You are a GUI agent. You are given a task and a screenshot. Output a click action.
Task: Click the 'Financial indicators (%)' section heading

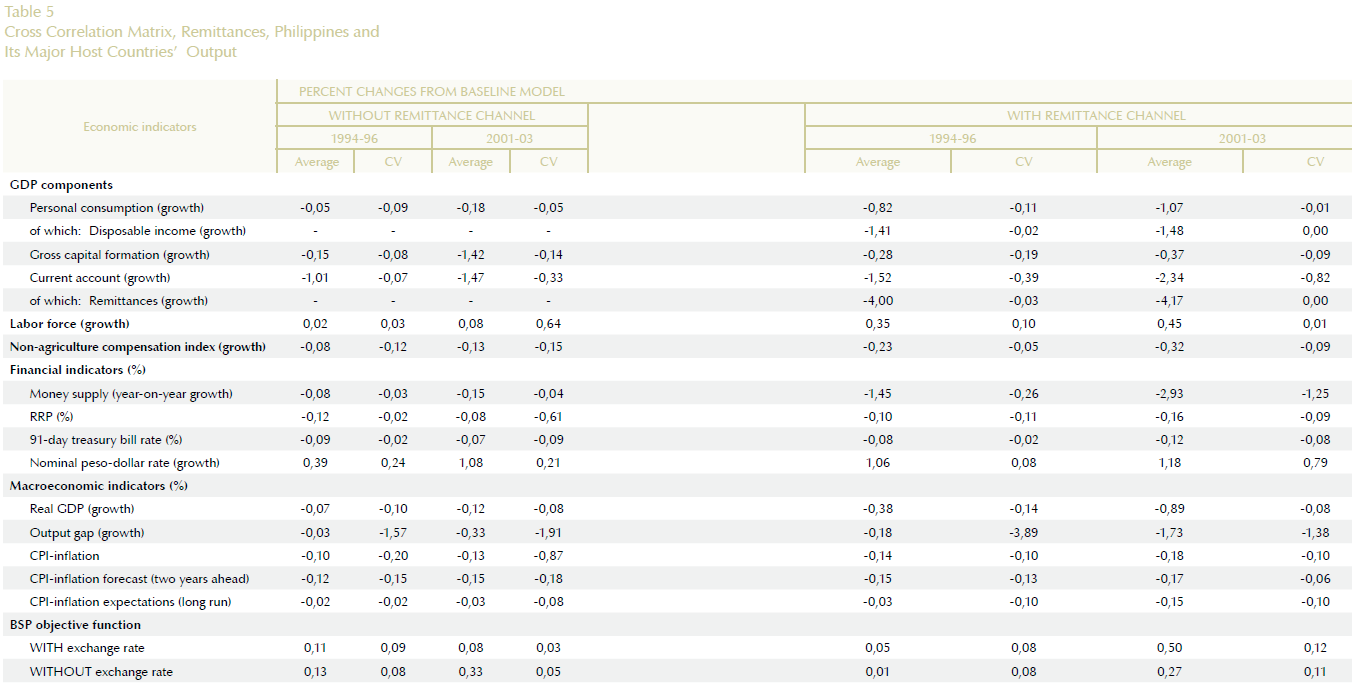pyautogui.click(x=77, y=370)
